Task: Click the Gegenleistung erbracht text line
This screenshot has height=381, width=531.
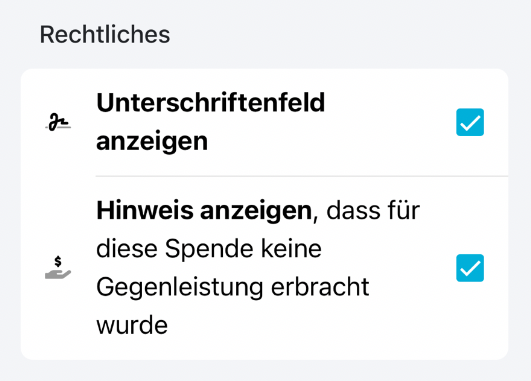Action: (233, 288)
